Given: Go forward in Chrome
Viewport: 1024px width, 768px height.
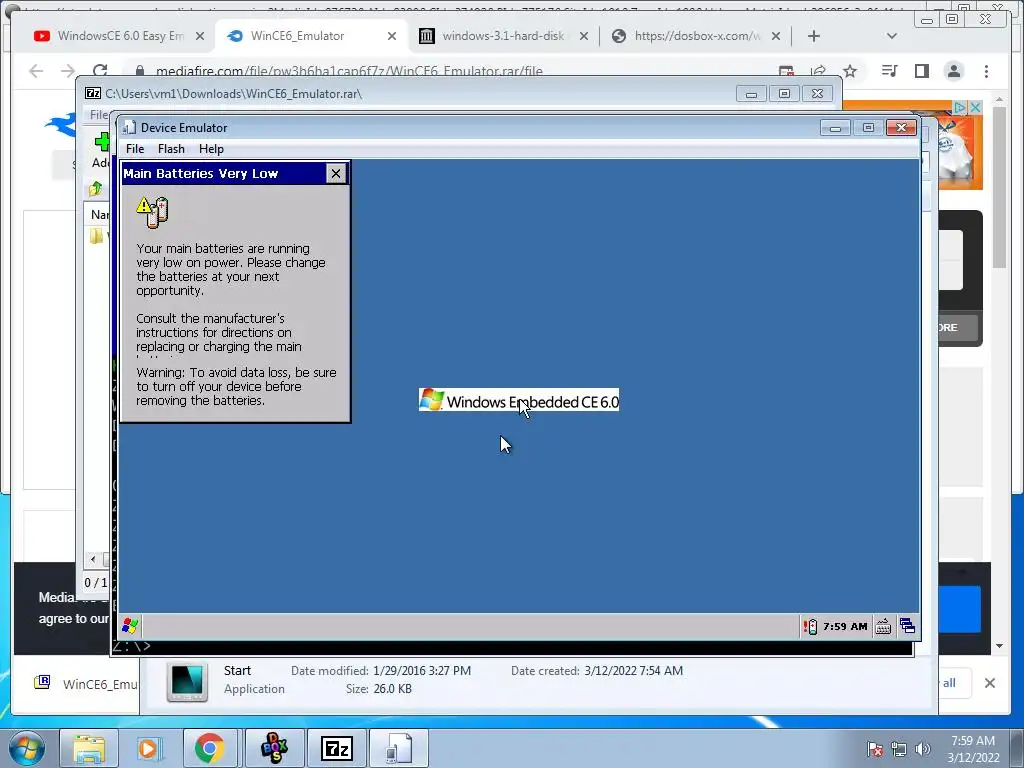Looking at the screenshot, I should pyautogui.click(x=68, y=71).
